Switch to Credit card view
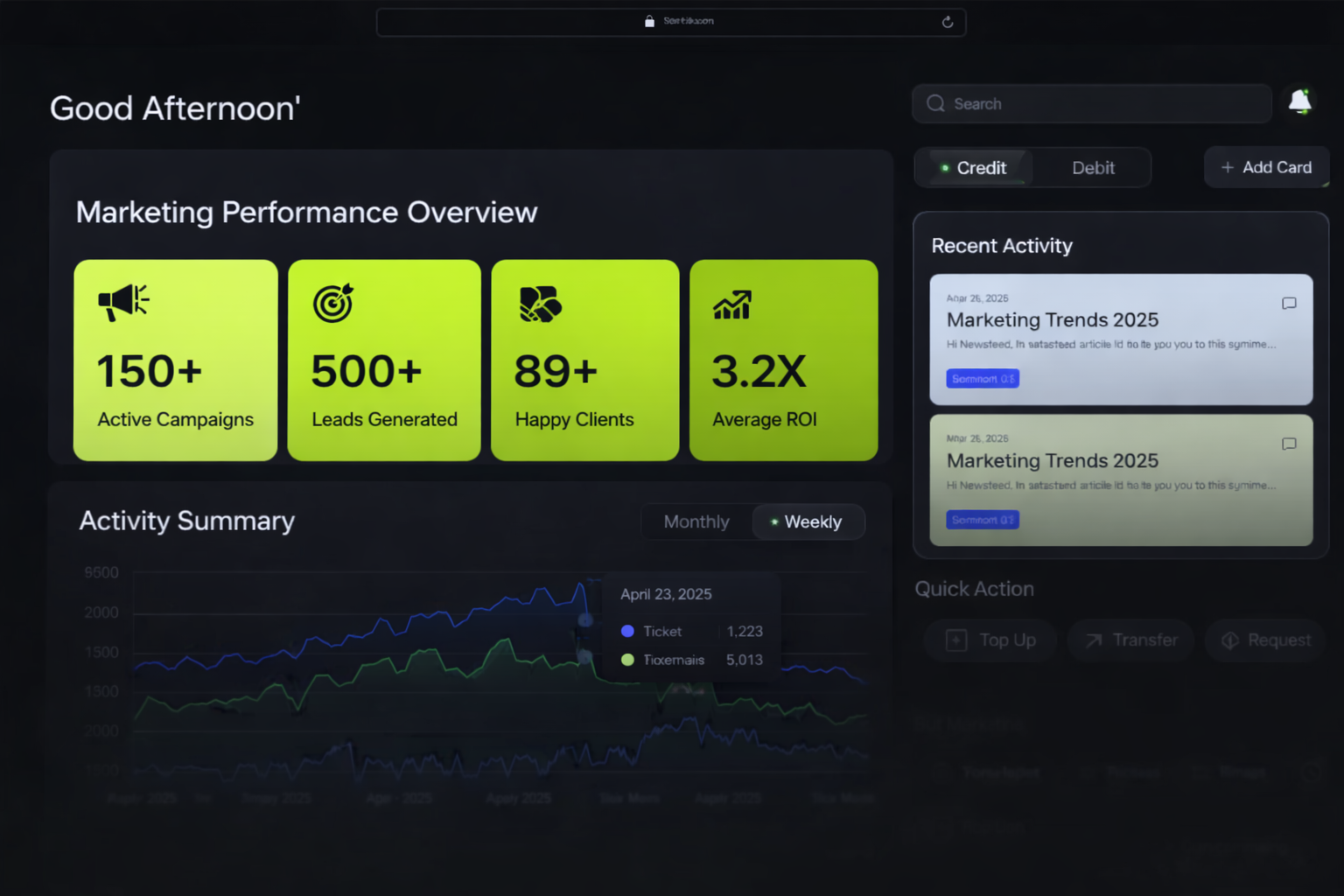This screenshot has height=896, width=1344. pos(973,168)
